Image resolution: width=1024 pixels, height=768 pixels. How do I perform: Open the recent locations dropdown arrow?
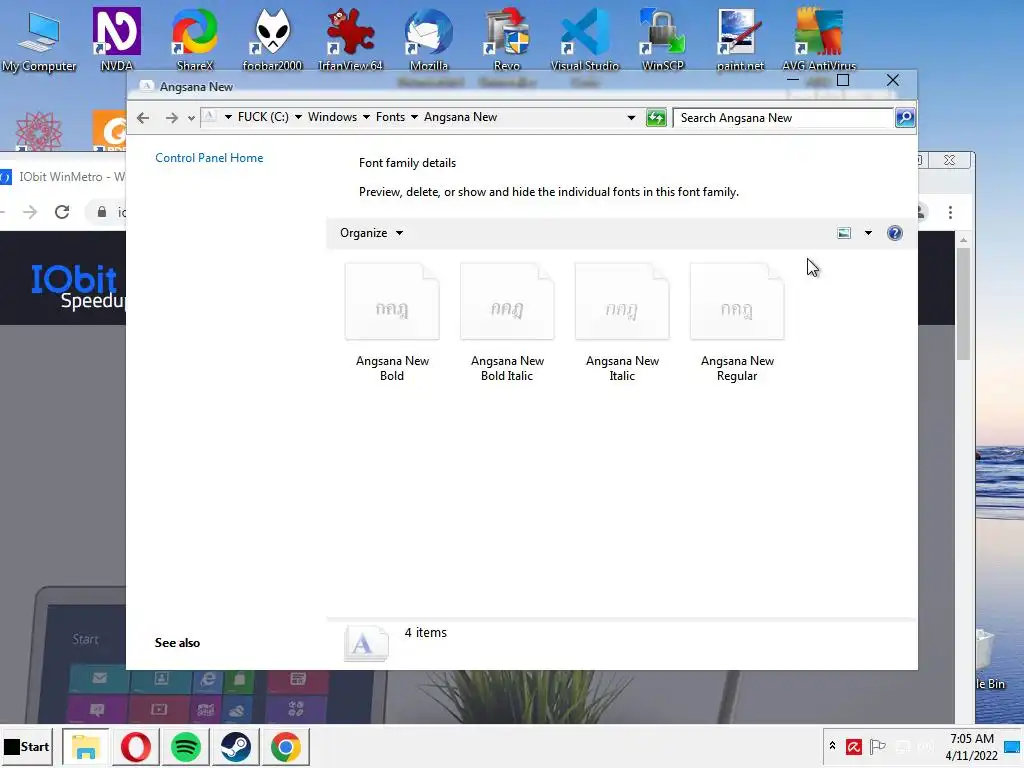click(x=191, y=118)
